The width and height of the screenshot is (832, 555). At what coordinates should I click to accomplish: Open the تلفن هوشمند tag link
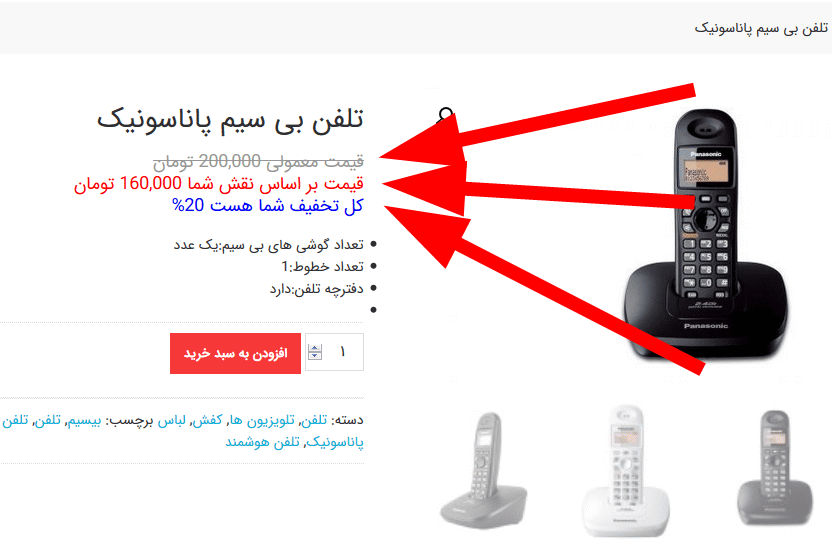(x=262, y=442)
